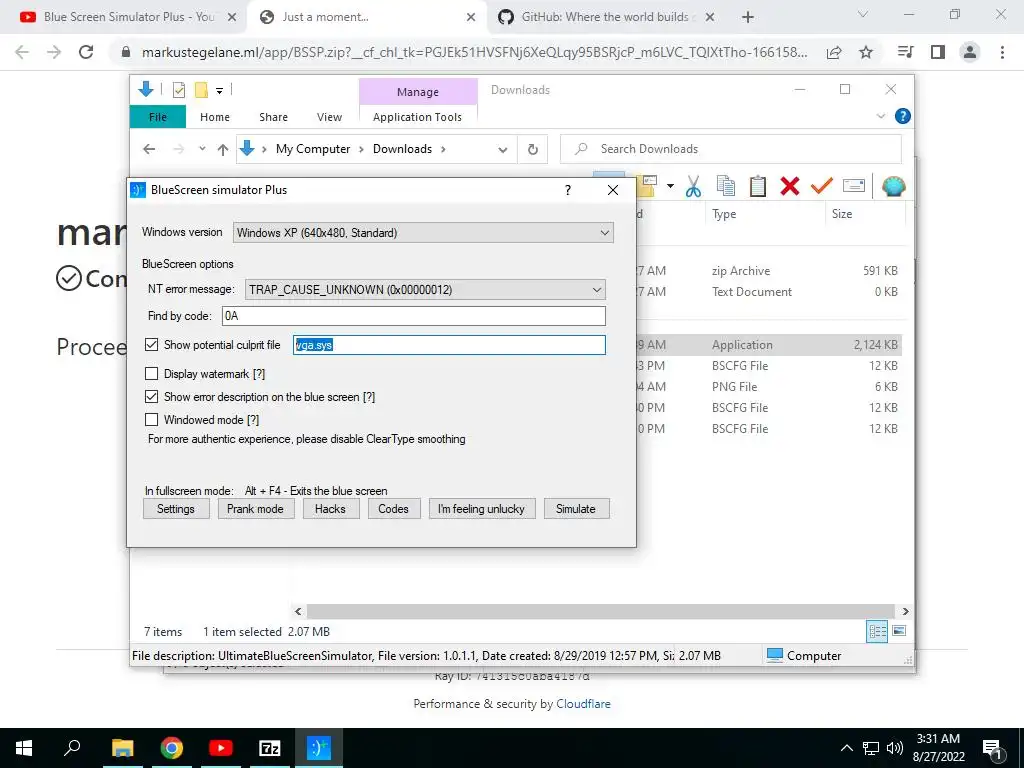Screen dimensions: 1024x768
Task: Click the Cut scissors icon in Explorer toolbar
Action: pyautogui.click(x=693, y=187)
